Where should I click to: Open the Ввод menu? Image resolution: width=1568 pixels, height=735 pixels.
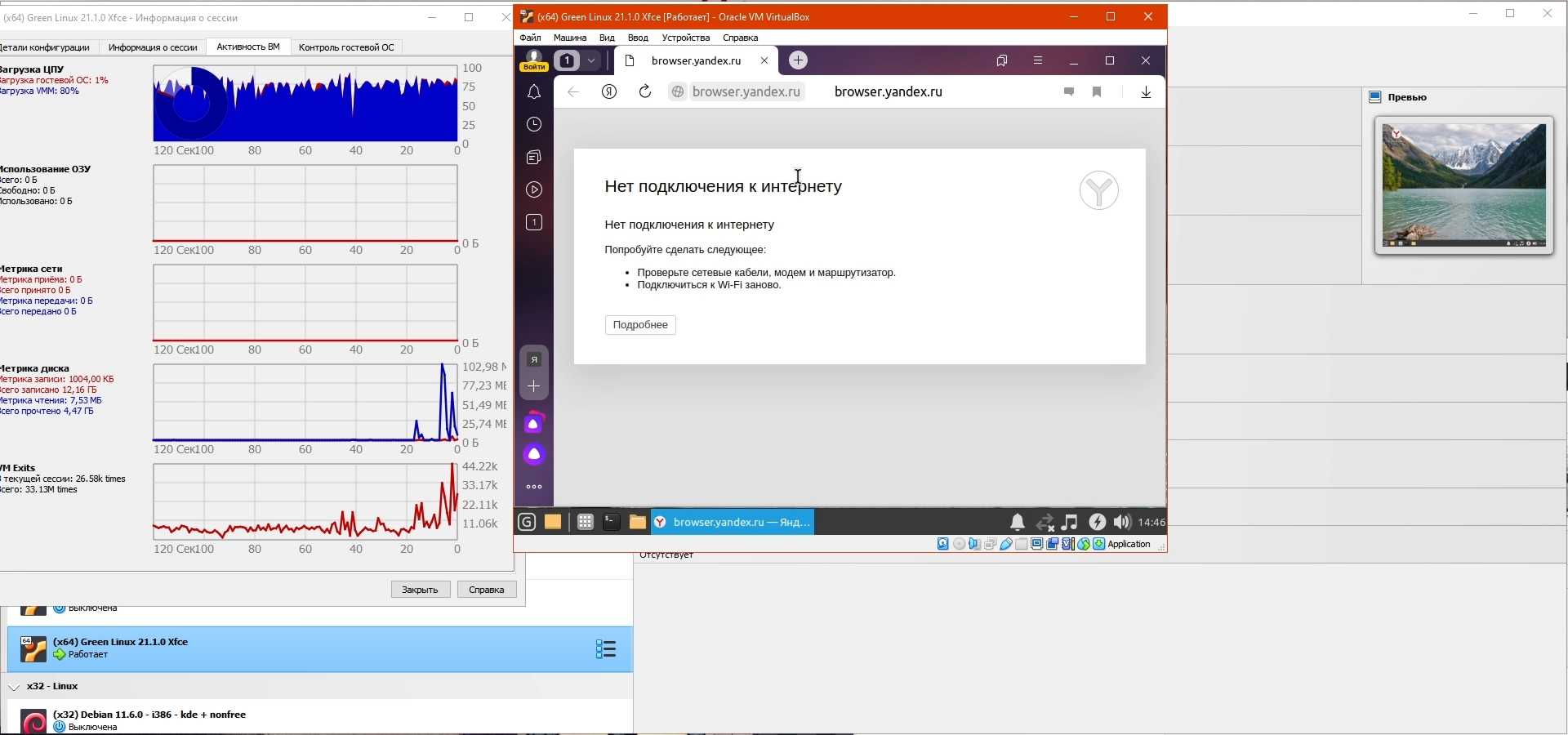point(638,38)
